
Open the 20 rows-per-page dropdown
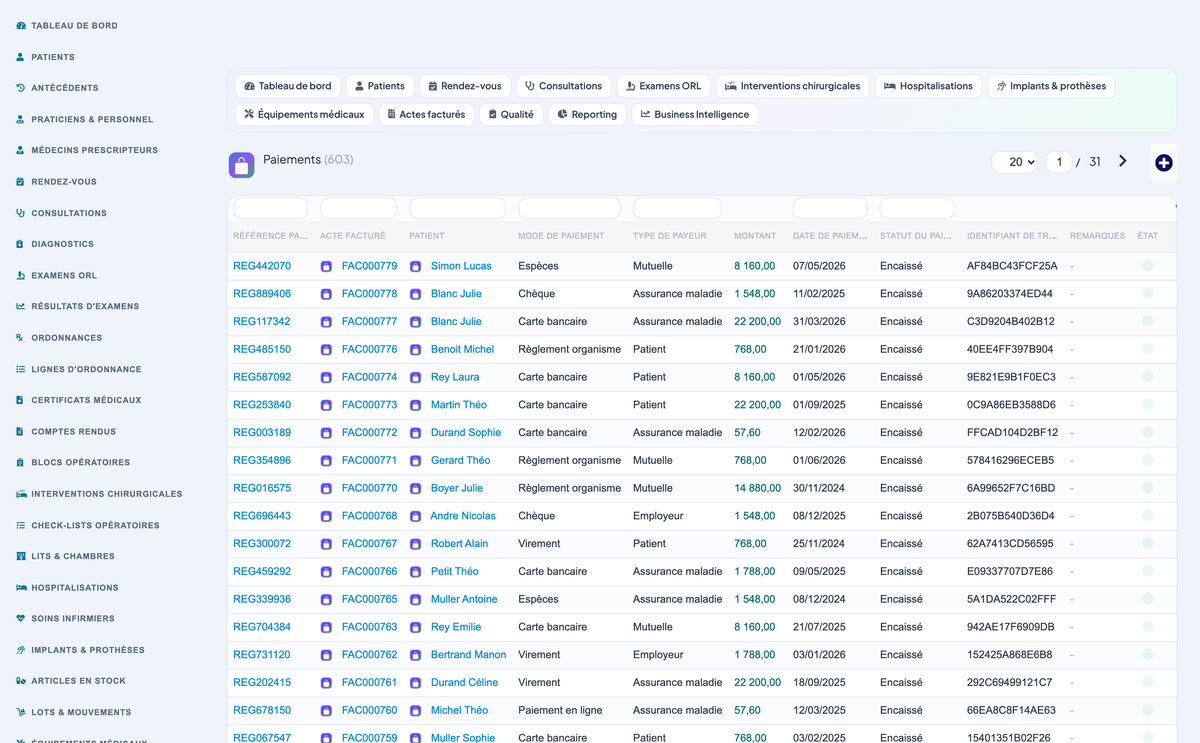tap(1015, 162)
